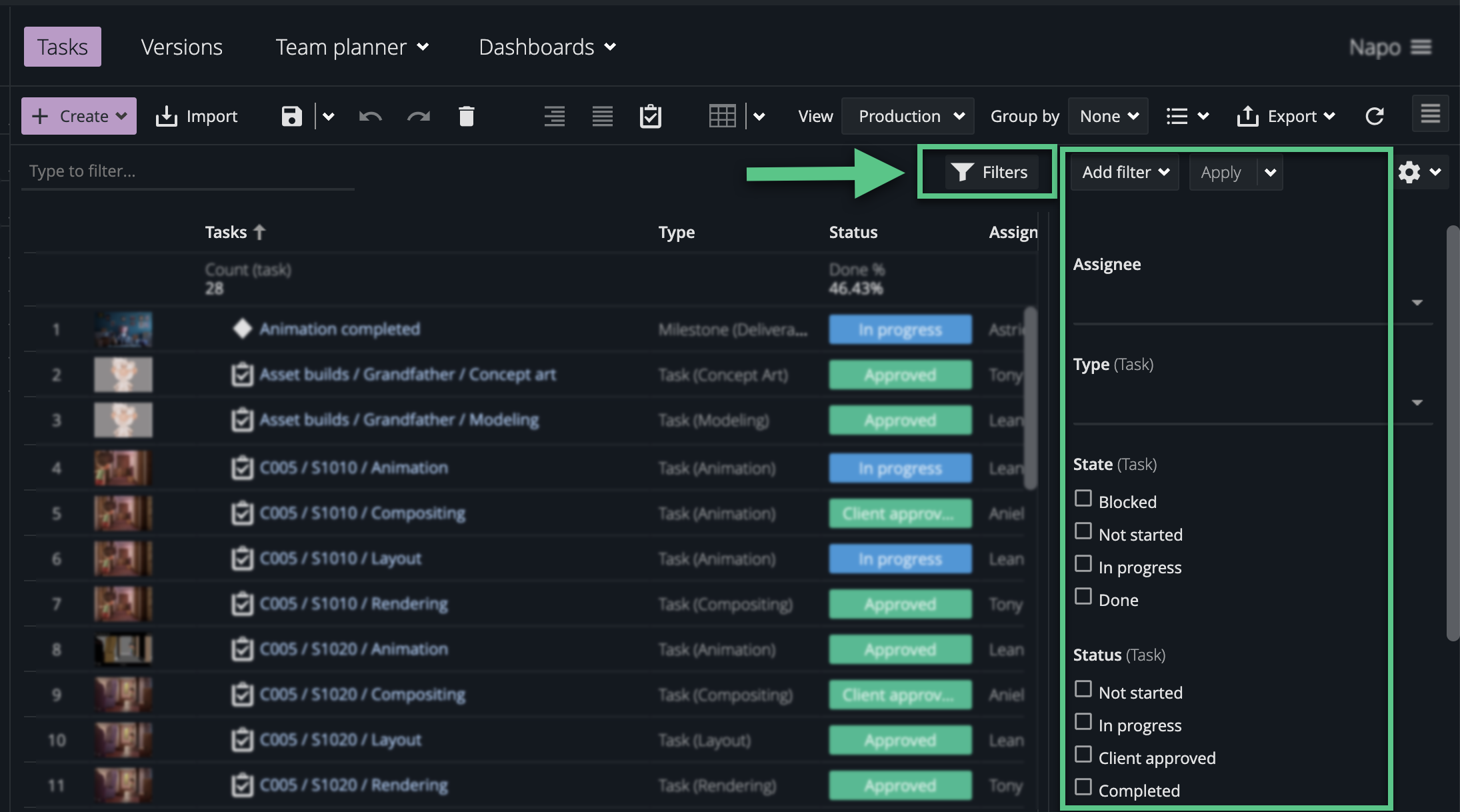The width and height of the screenshot is (1460, 812).
Task: Check Client approved status checkbox
Action: [x=1083, y=754]
